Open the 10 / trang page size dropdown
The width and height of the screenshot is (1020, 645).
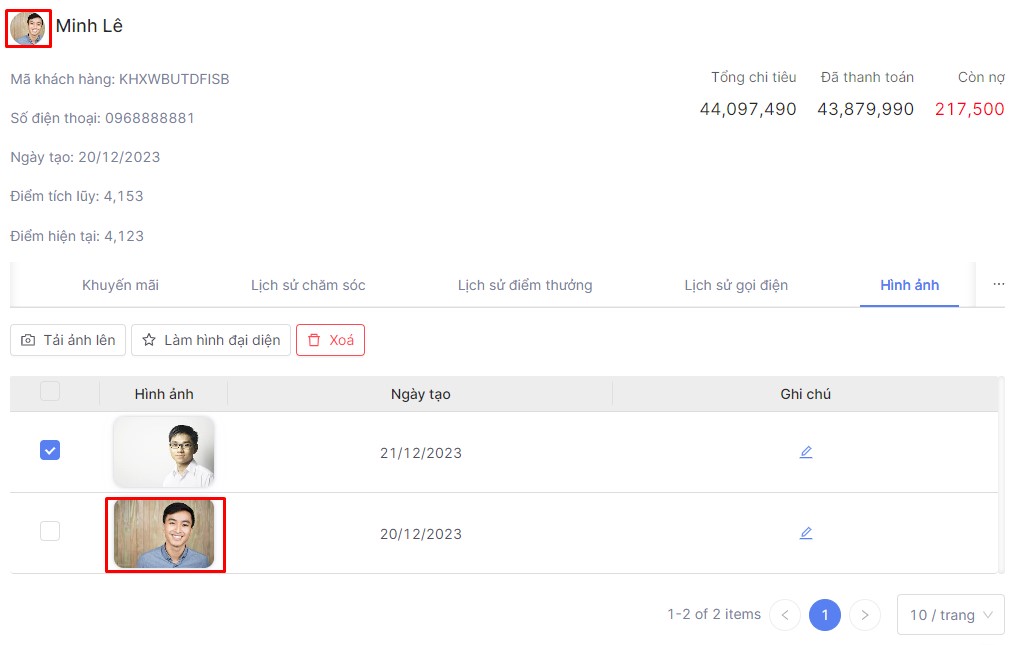click(950, 615)
